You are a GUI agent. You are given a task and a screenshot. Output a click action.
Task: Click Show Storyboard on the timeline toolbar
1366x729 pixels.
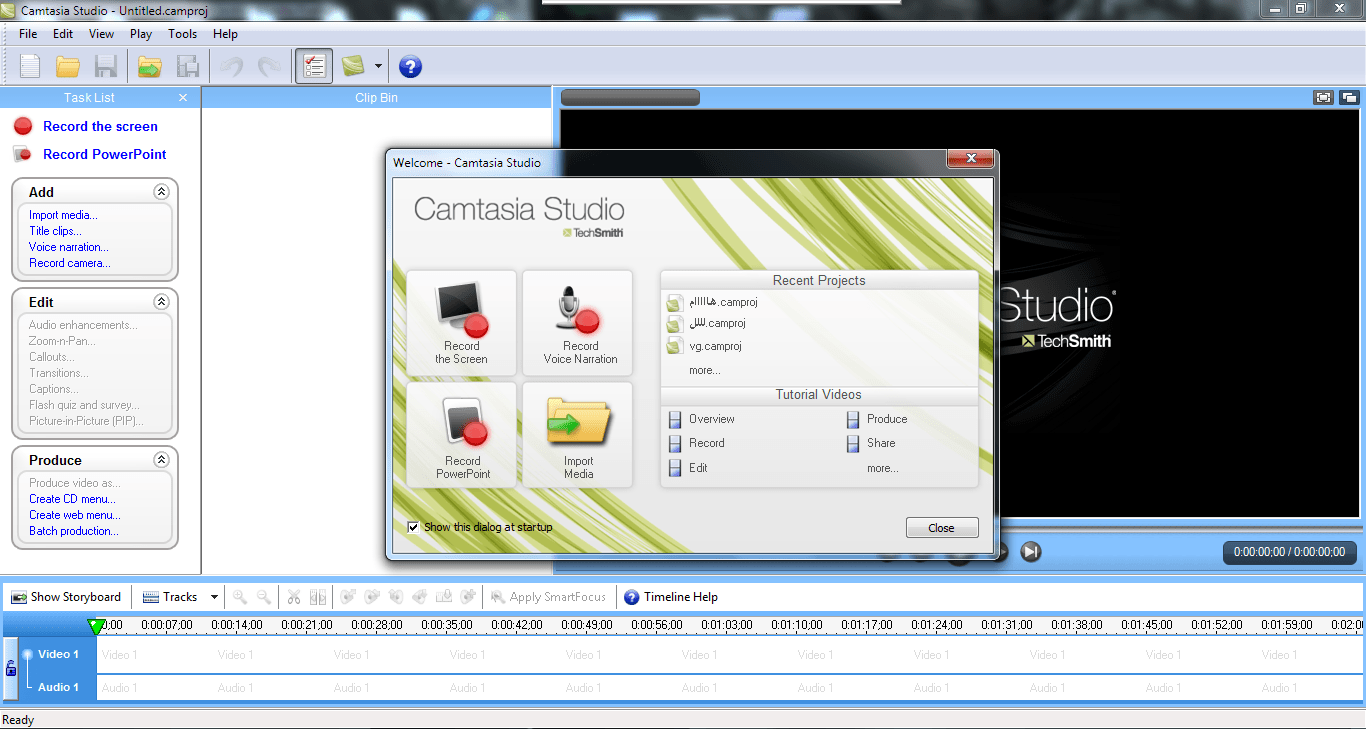pyautogui.click(x=66, y=597)
